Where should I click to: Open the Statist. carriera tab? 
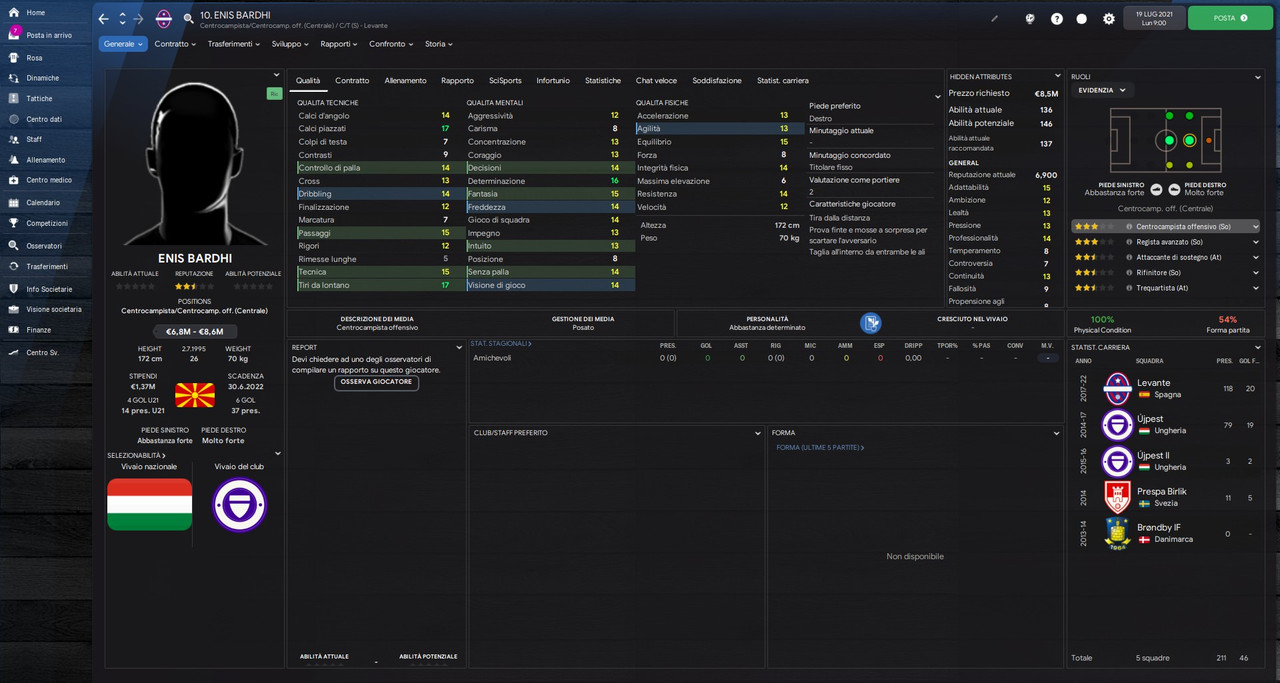point(783,80)
